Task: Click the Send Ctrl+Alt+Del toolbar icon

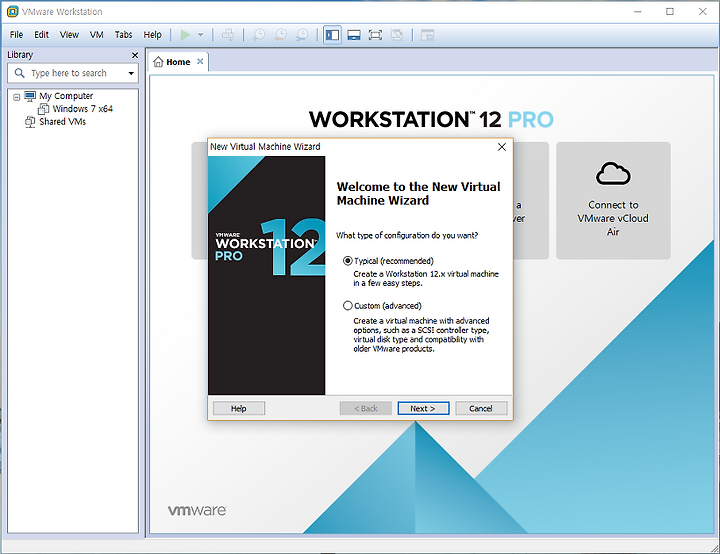Action: (228, 35)
